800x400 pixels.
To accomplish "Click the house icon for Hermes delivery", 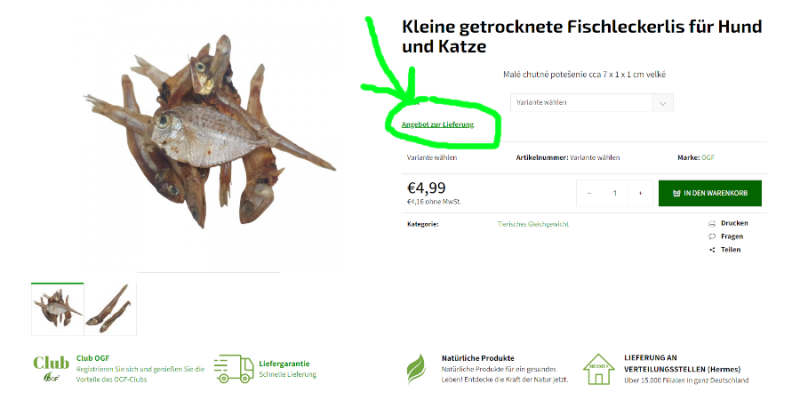I will coord(599,369).
